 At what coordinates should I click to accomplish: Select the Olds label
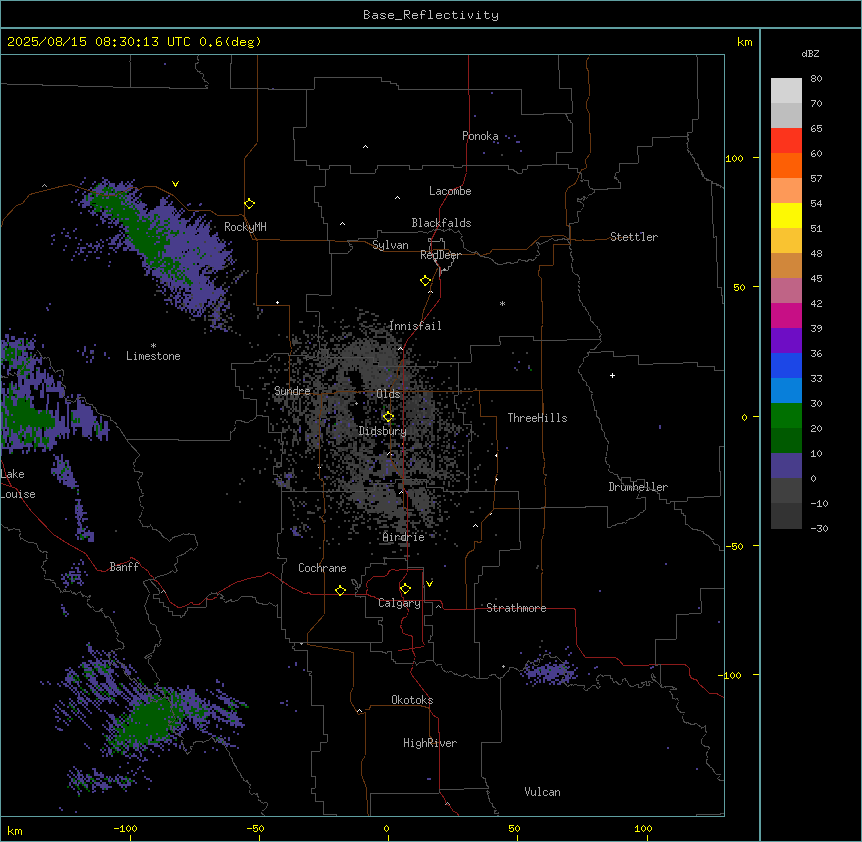pyautogui.click(x=388, y=394)
